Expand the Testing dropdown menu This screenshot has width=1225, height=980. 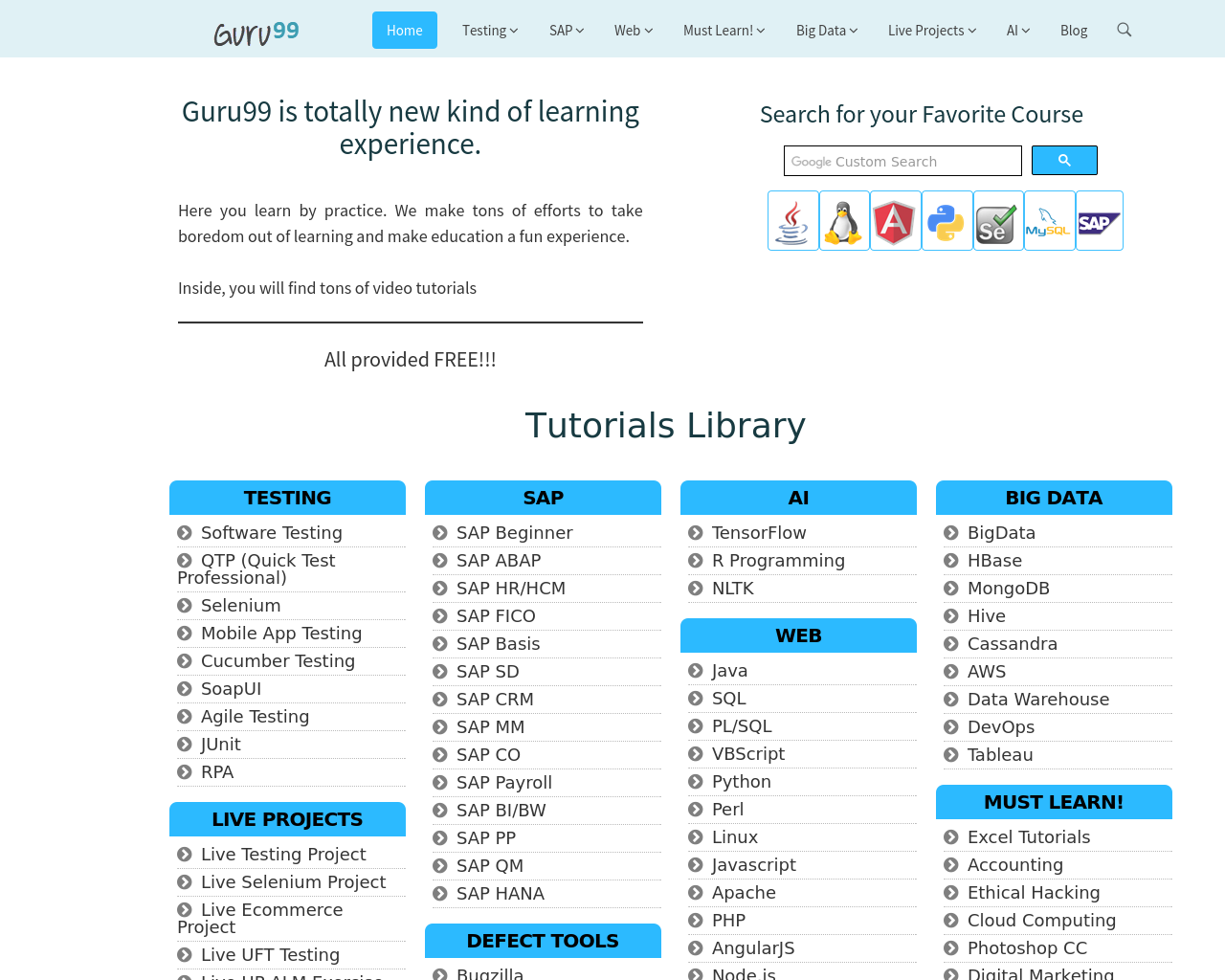pyautogui.click(x=490, y=31)
